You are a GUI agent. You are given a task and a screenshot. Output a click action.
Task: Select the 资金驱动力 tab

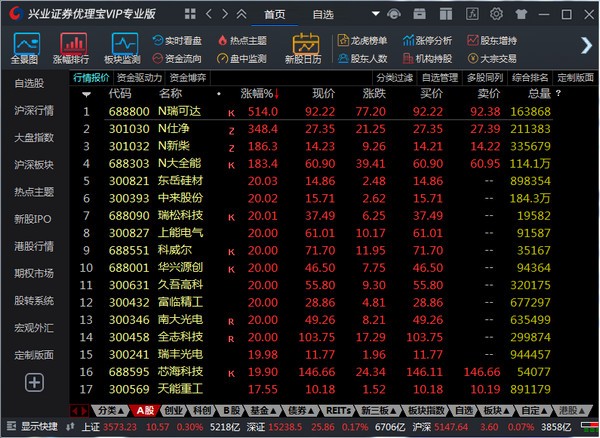139,78
